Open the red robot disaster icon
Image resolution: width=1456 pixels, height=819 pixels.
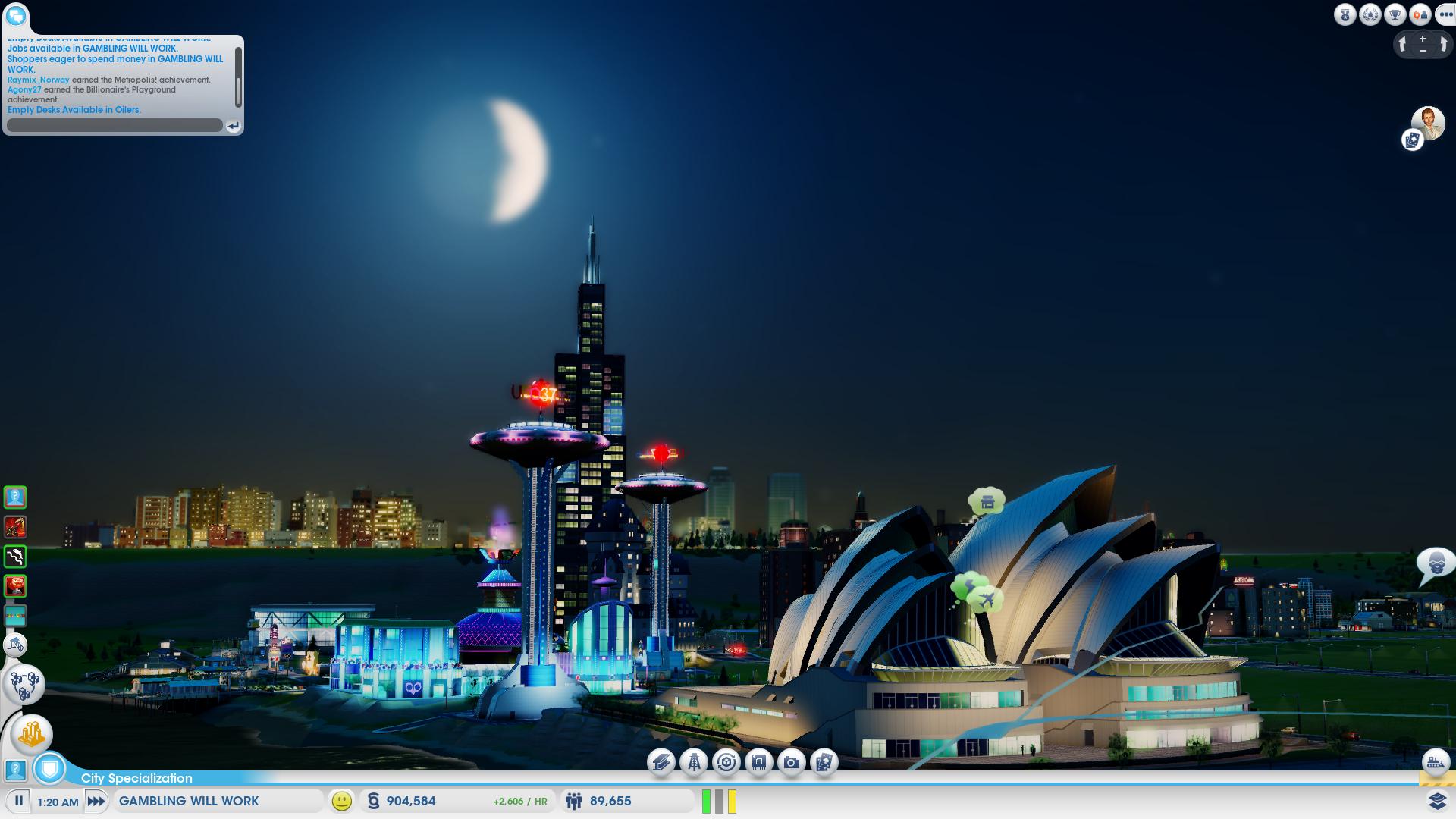[15, 586]
